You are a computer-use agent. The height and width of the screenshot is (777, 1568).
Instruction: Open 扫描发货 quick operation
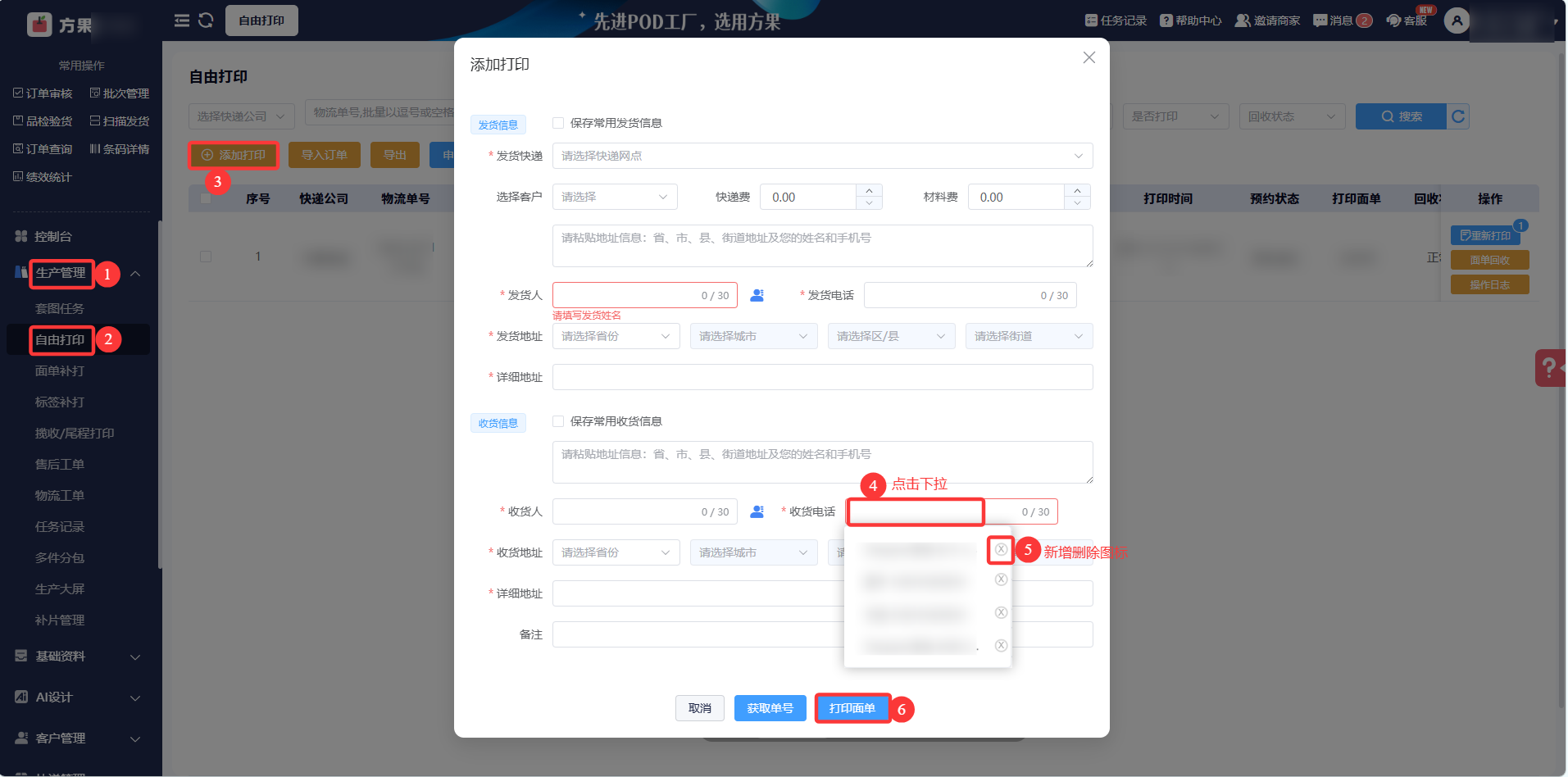[x=120, y=121]
